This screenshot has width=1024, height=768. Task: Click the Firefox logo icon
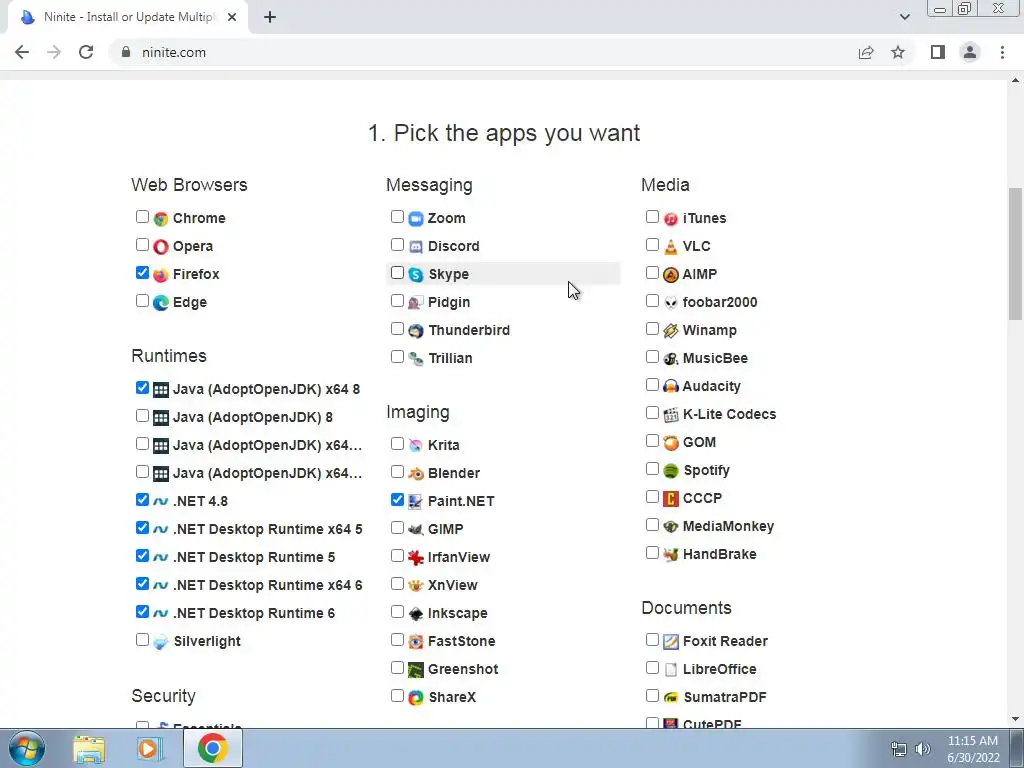pos(161,275)
